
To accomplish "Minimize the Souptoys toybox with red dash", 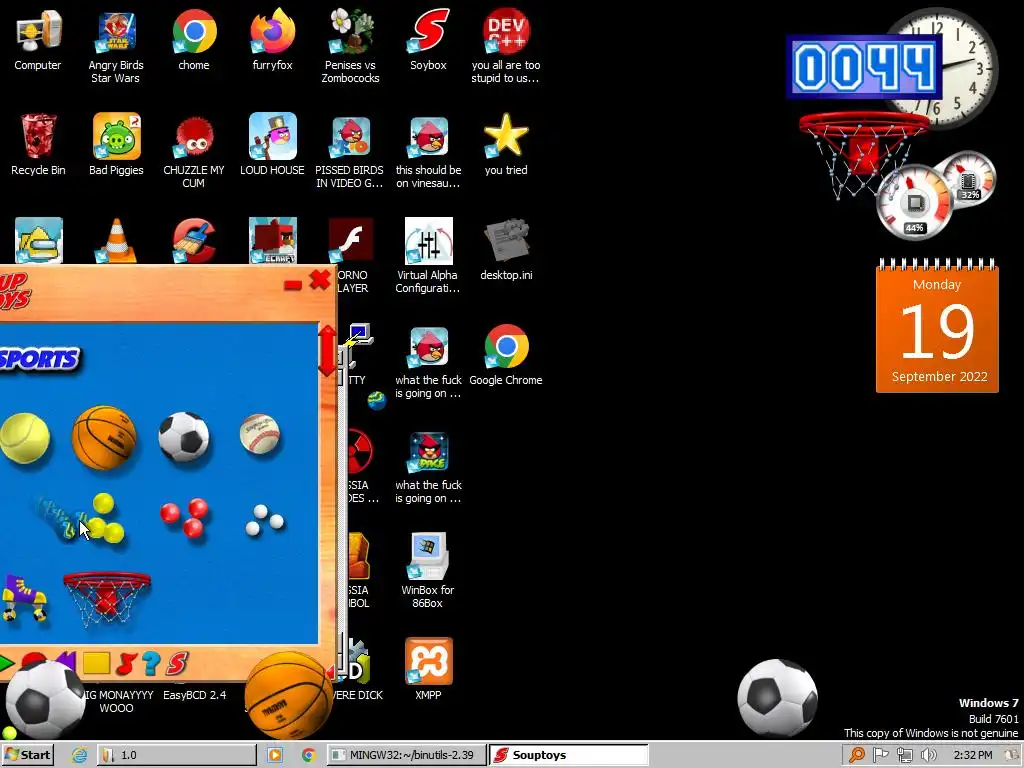I will [x=293, y=285].
